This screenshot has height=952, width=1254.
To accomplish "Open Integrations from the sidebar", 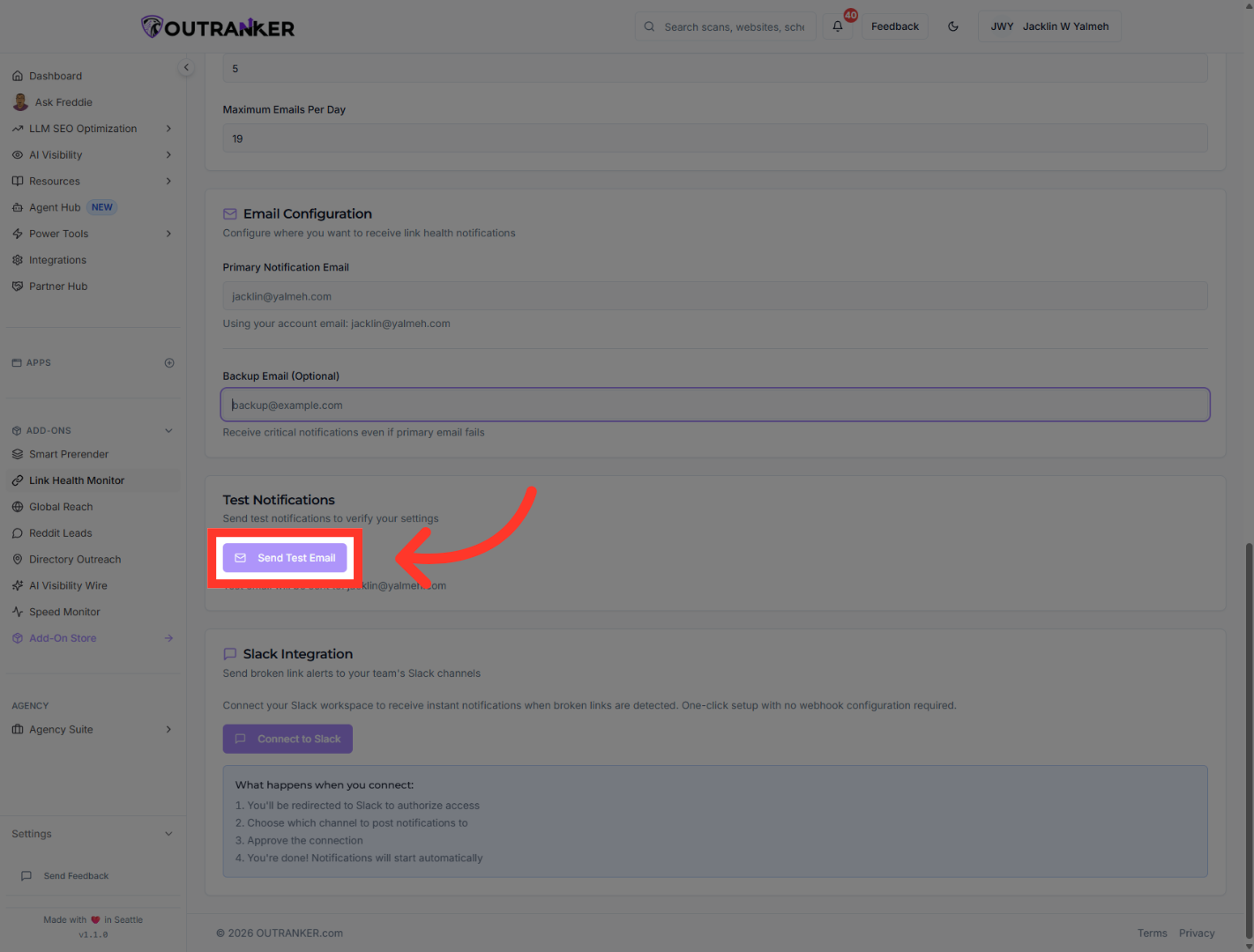I will 57,260.
